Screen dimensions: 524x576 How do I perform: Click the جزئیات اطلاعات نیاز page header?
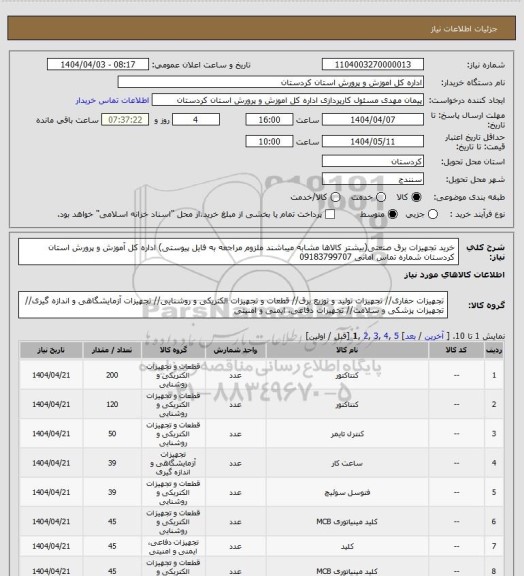[464, 28]
